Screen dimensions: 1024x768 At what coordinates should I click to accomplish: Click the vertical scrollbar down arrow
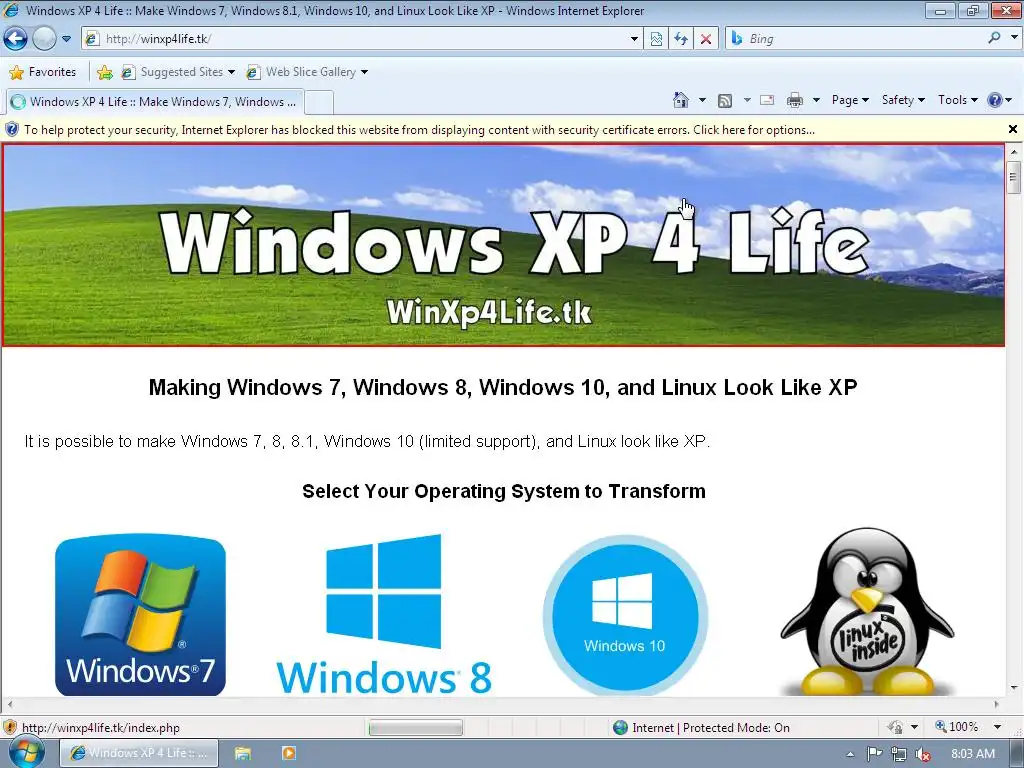coord(1014,687)
